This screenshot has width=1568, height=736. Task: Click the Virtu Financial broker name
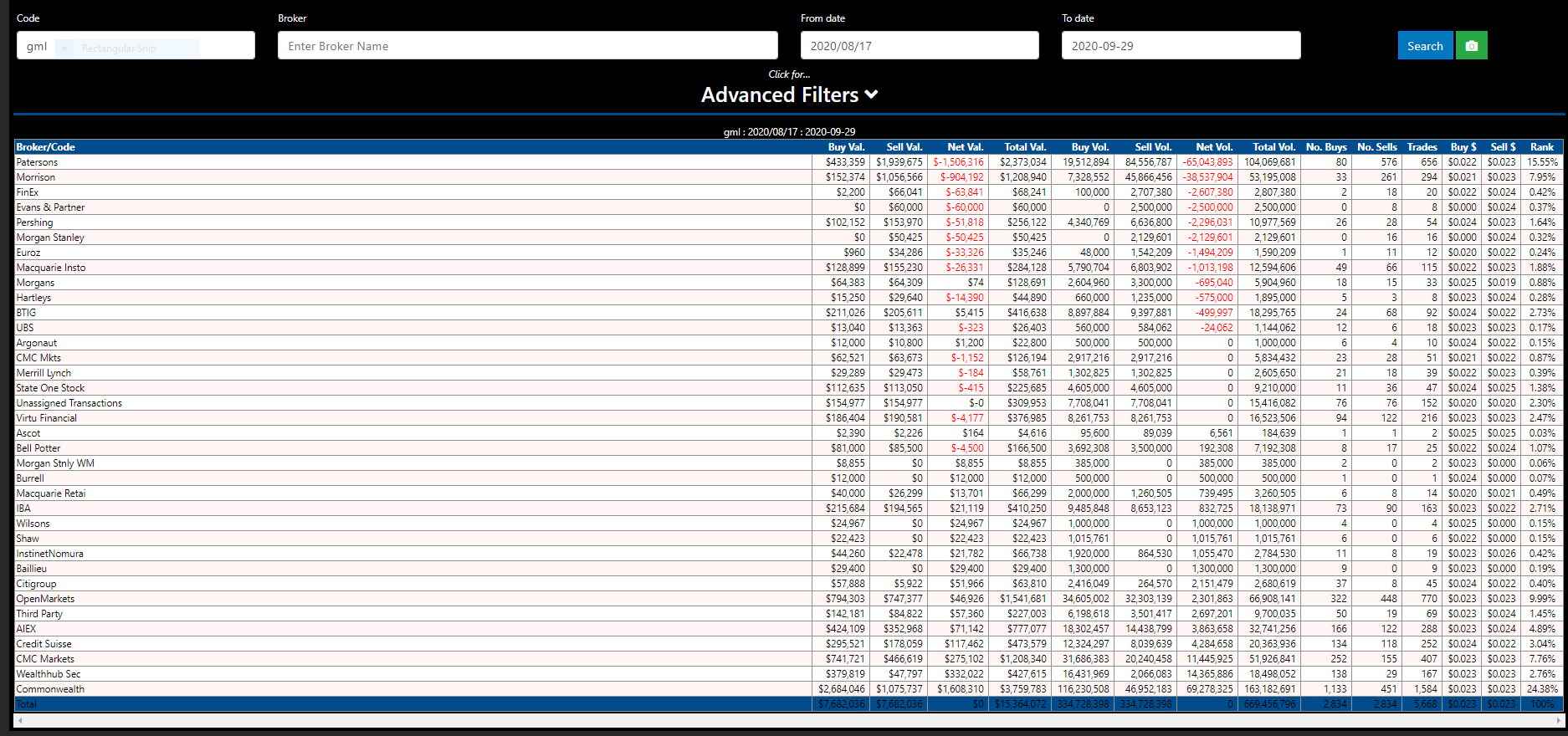47,418
